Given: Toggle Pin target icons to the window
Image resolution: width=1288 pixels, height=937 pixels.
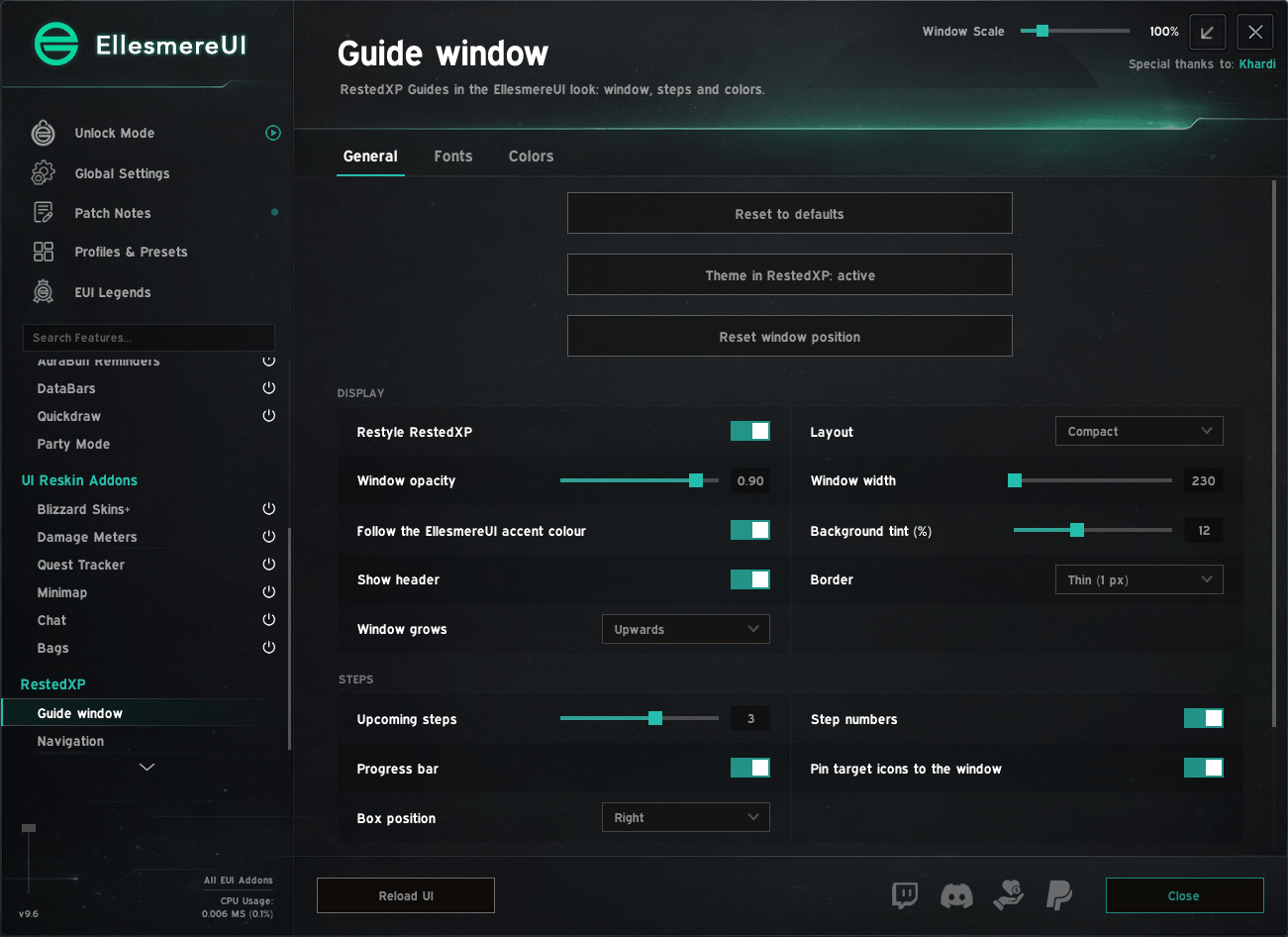Looking at the screenshot, I should pos(1204,768).
